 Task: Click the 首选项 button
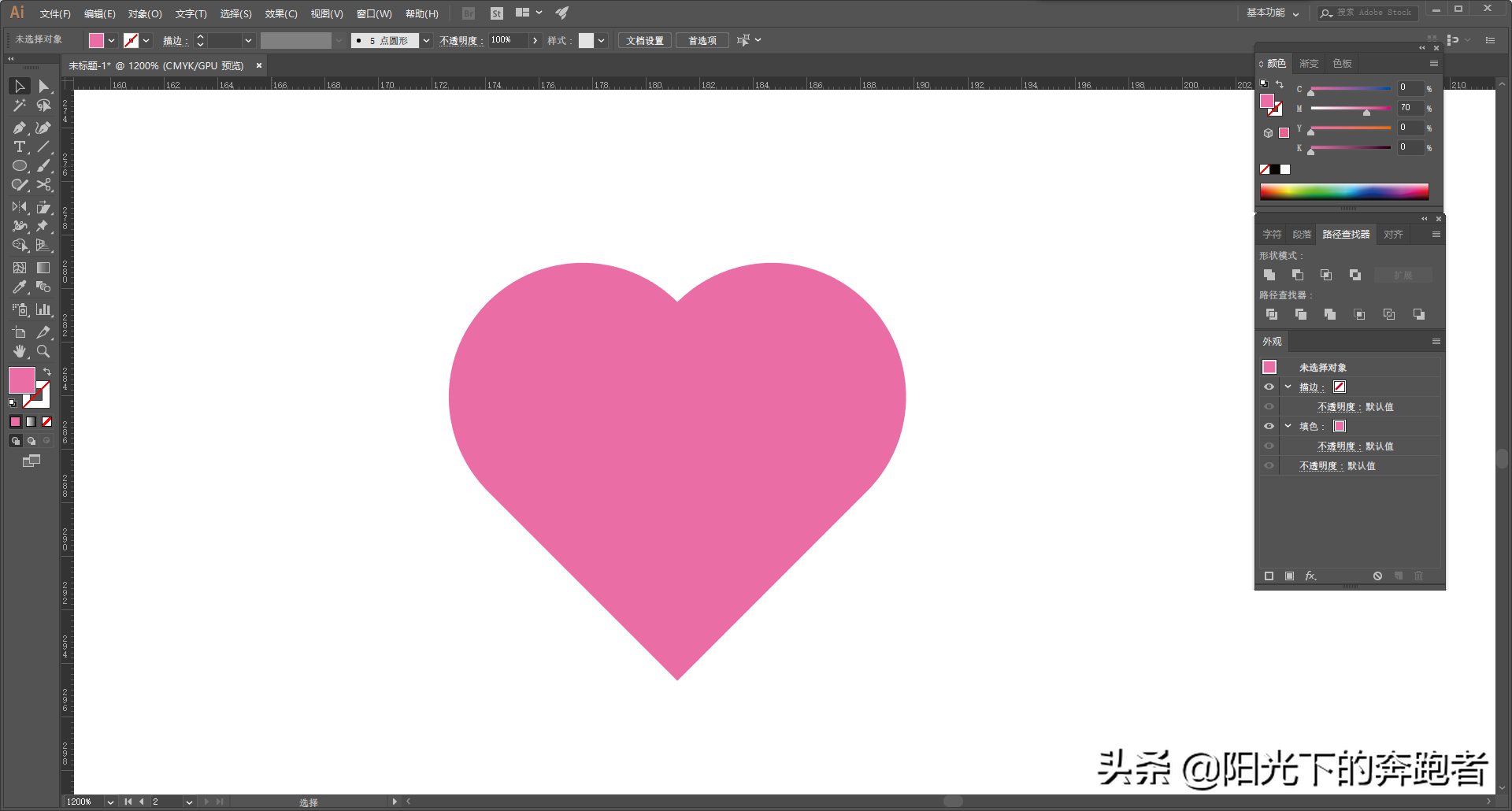point(702,40)
